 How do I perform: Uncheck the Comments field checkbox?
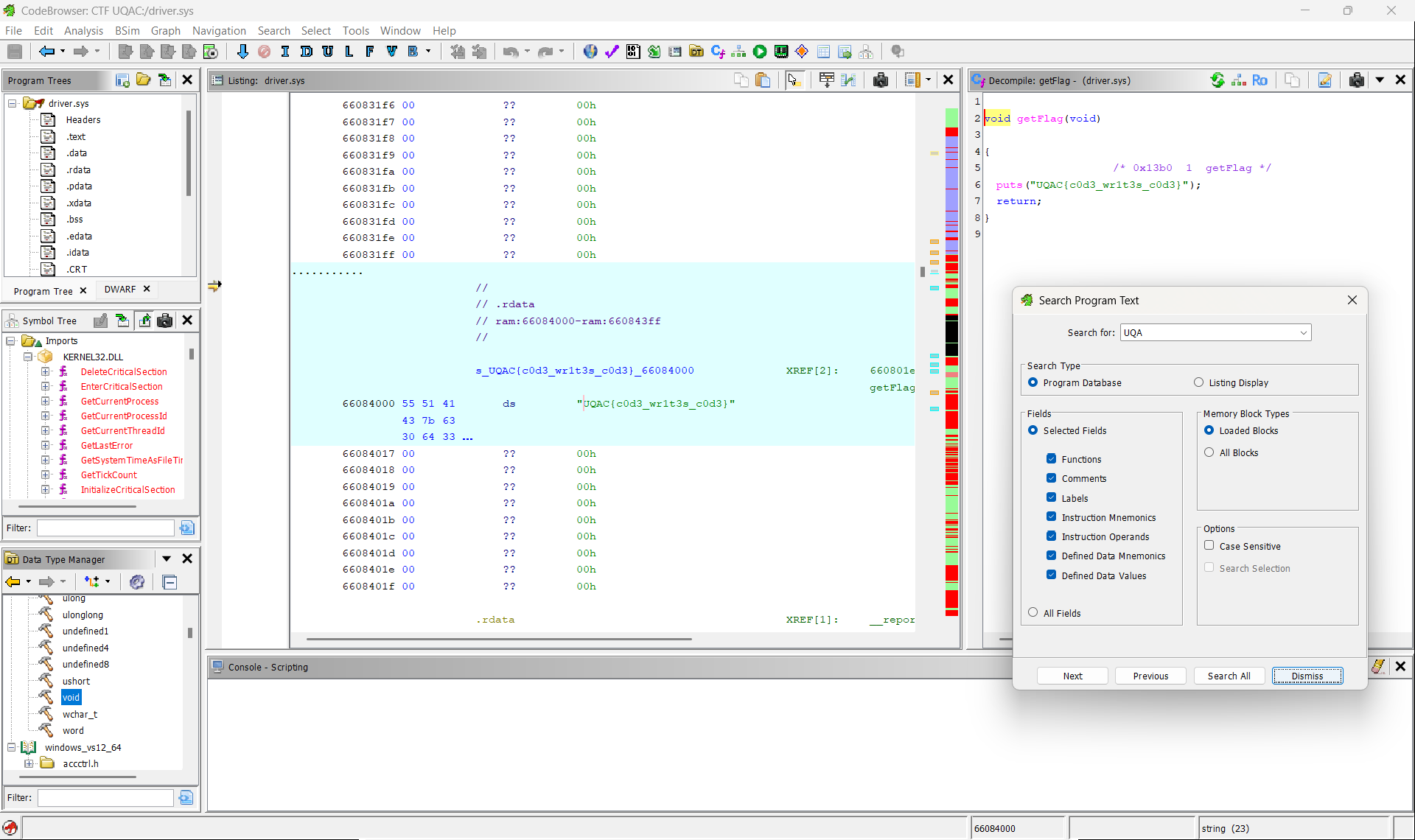click(1051, 477)
